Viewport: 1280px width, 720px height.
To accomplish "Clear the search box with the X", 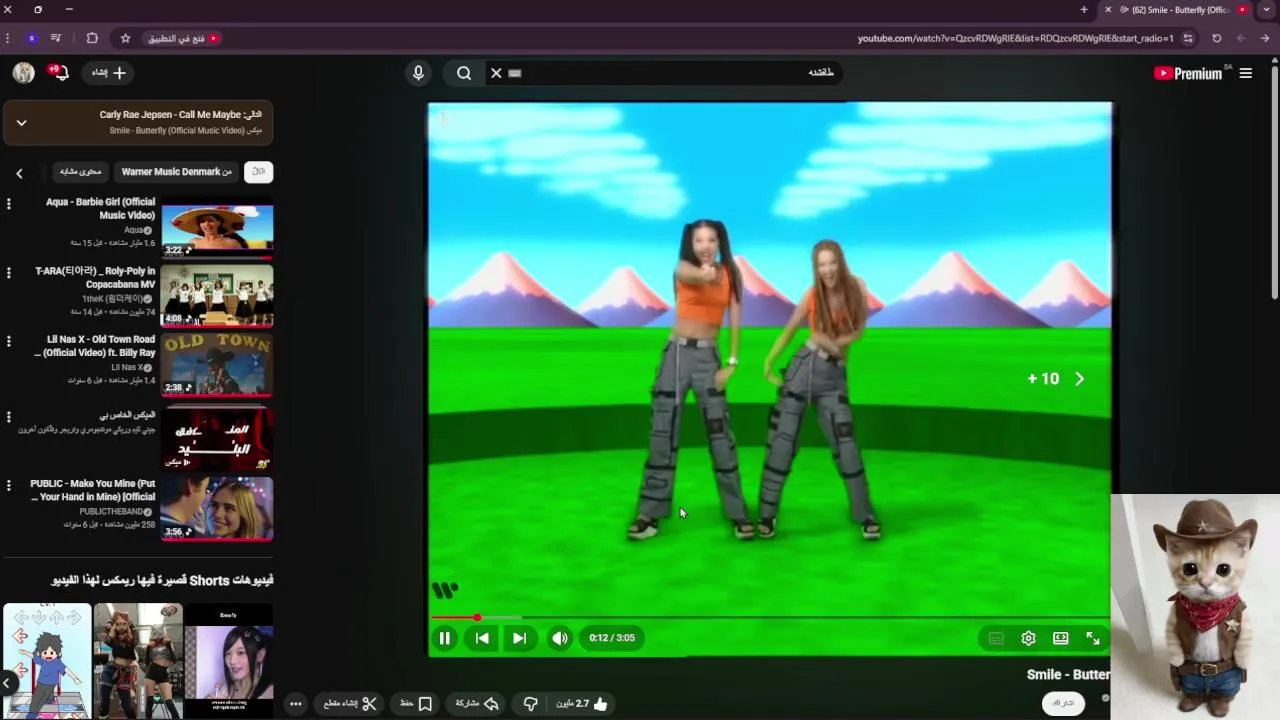I will click(x=496, y=73).
